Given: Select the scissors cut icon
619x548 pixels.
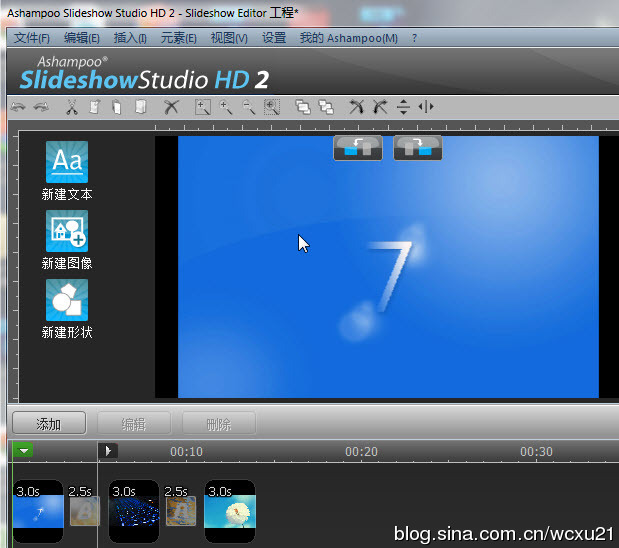Looking at the screenshot, I should [x=71, y=107].
